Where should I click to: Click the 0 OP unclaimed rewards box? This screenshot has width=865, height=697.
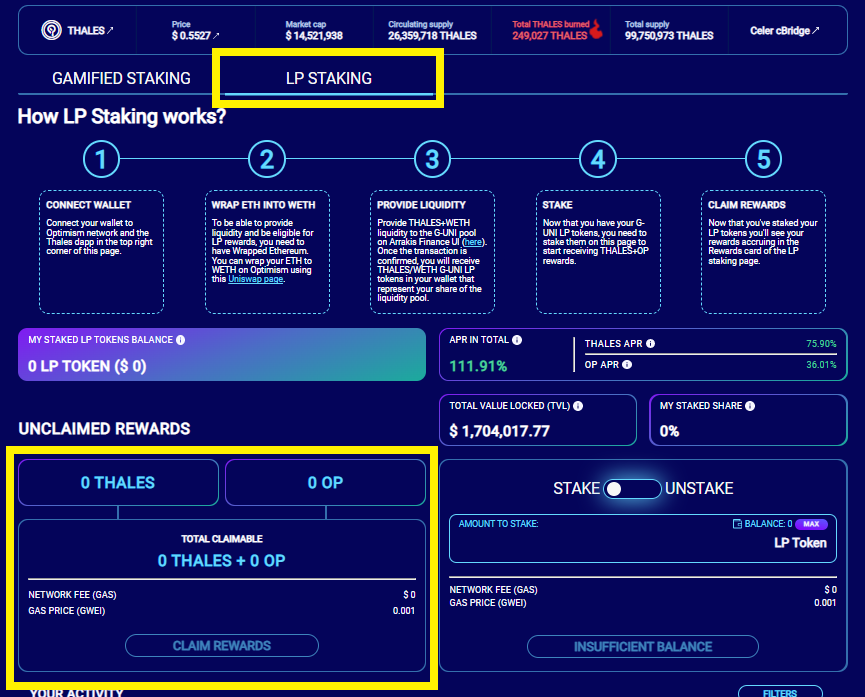click(325, 483)
